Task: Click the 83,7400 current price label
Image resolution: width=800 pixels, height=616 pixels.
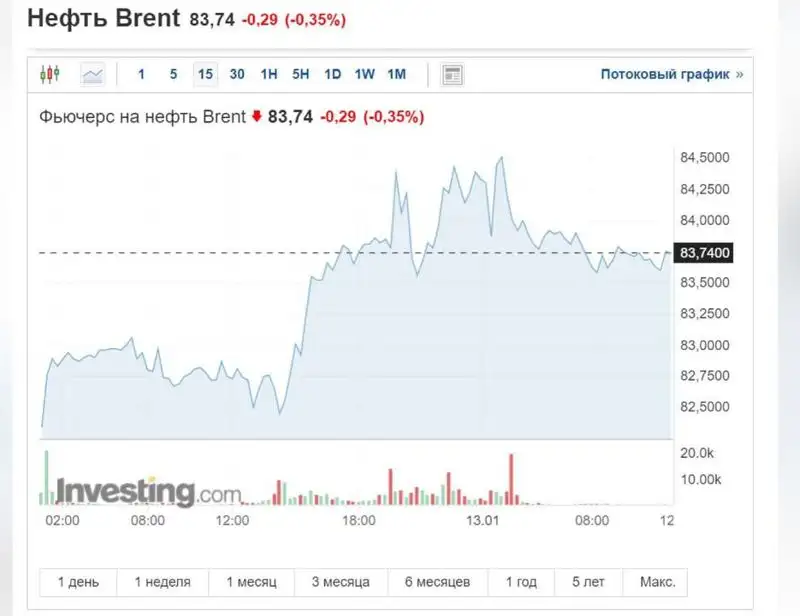Action: 706,254
